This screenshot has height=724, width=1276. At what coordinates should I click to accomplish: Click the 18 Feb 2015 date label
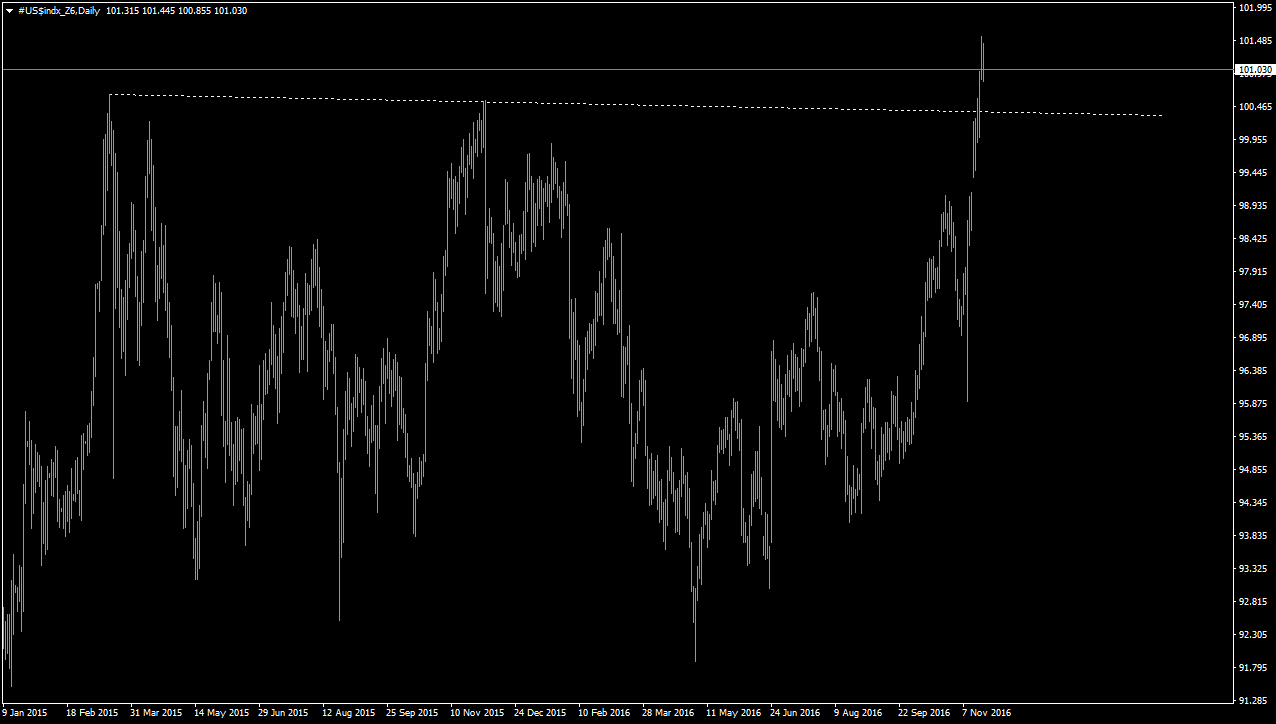click(92, 713)
